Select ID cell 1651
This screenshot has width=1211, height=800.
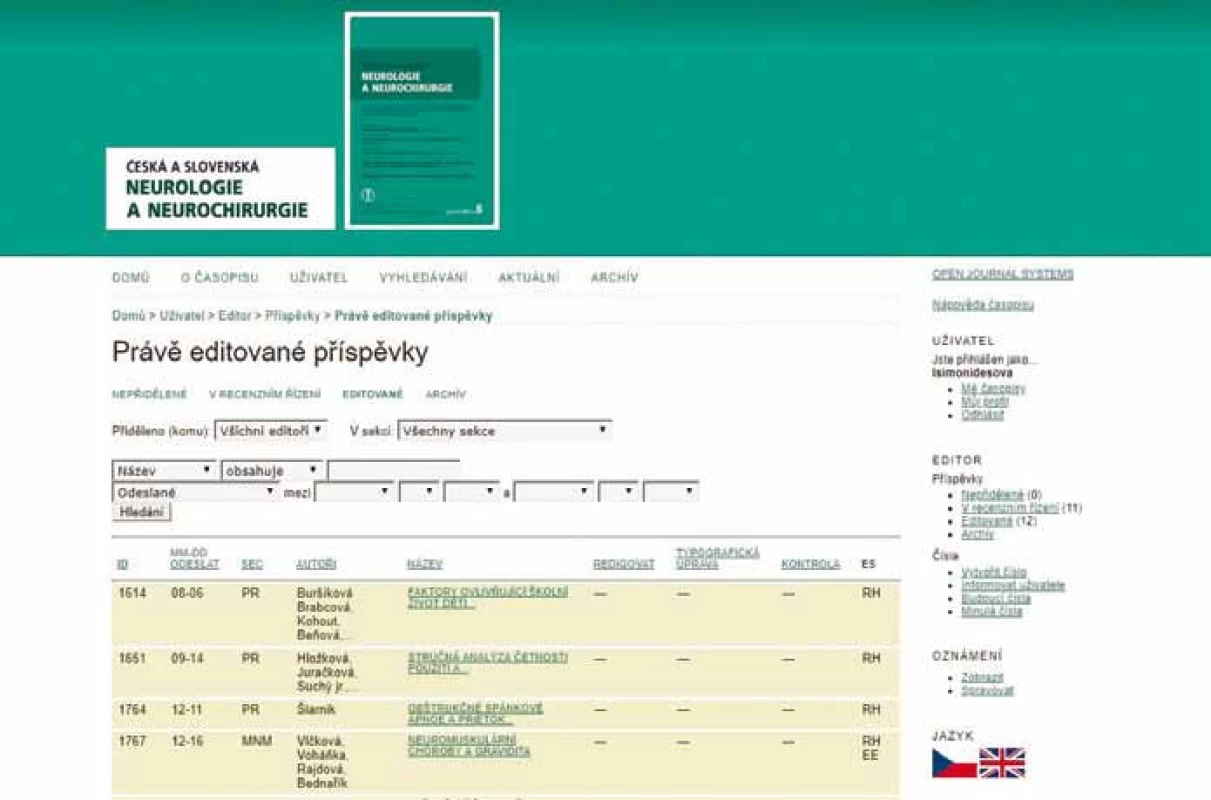click(132, 658)
